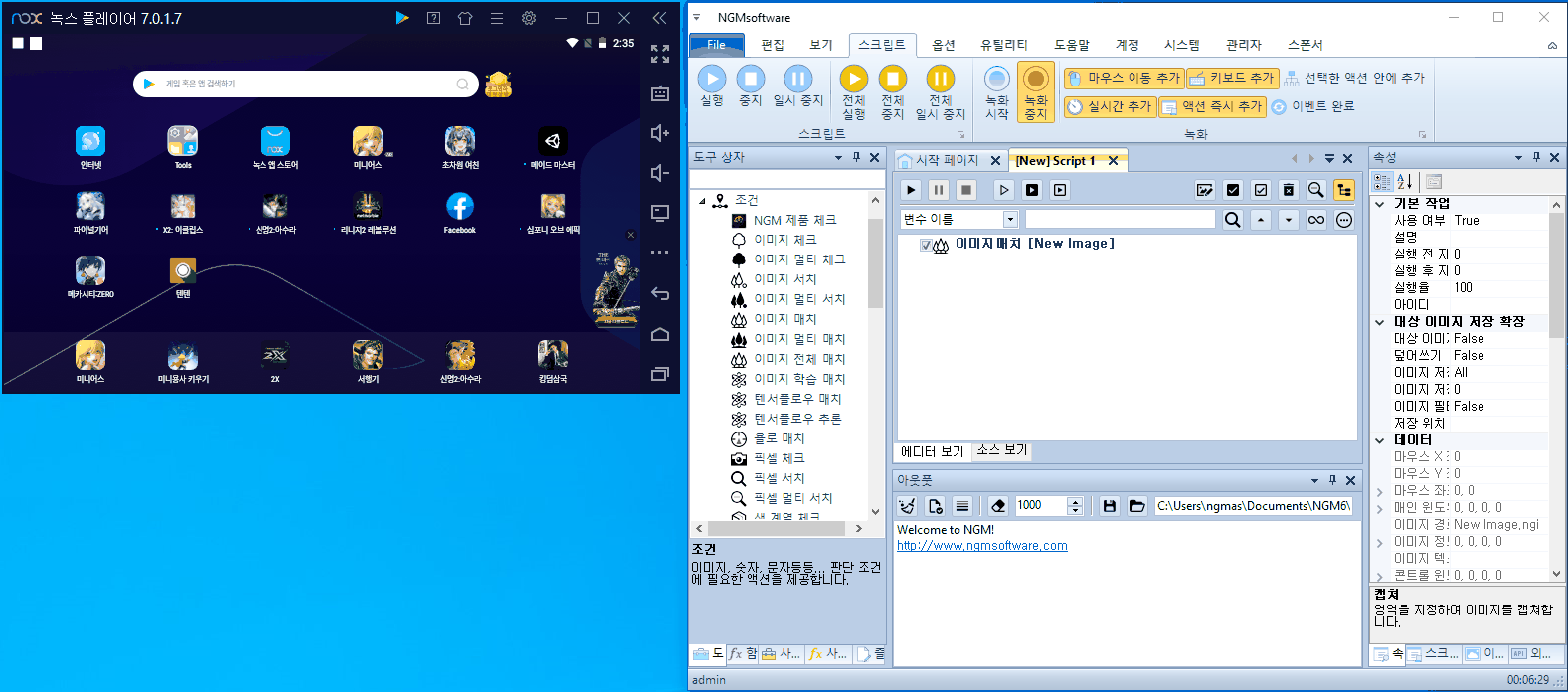Click the 마우스 이동 추가 button
The height and width of the screenshot is (692, 1568).
(x=1123, y=78)
